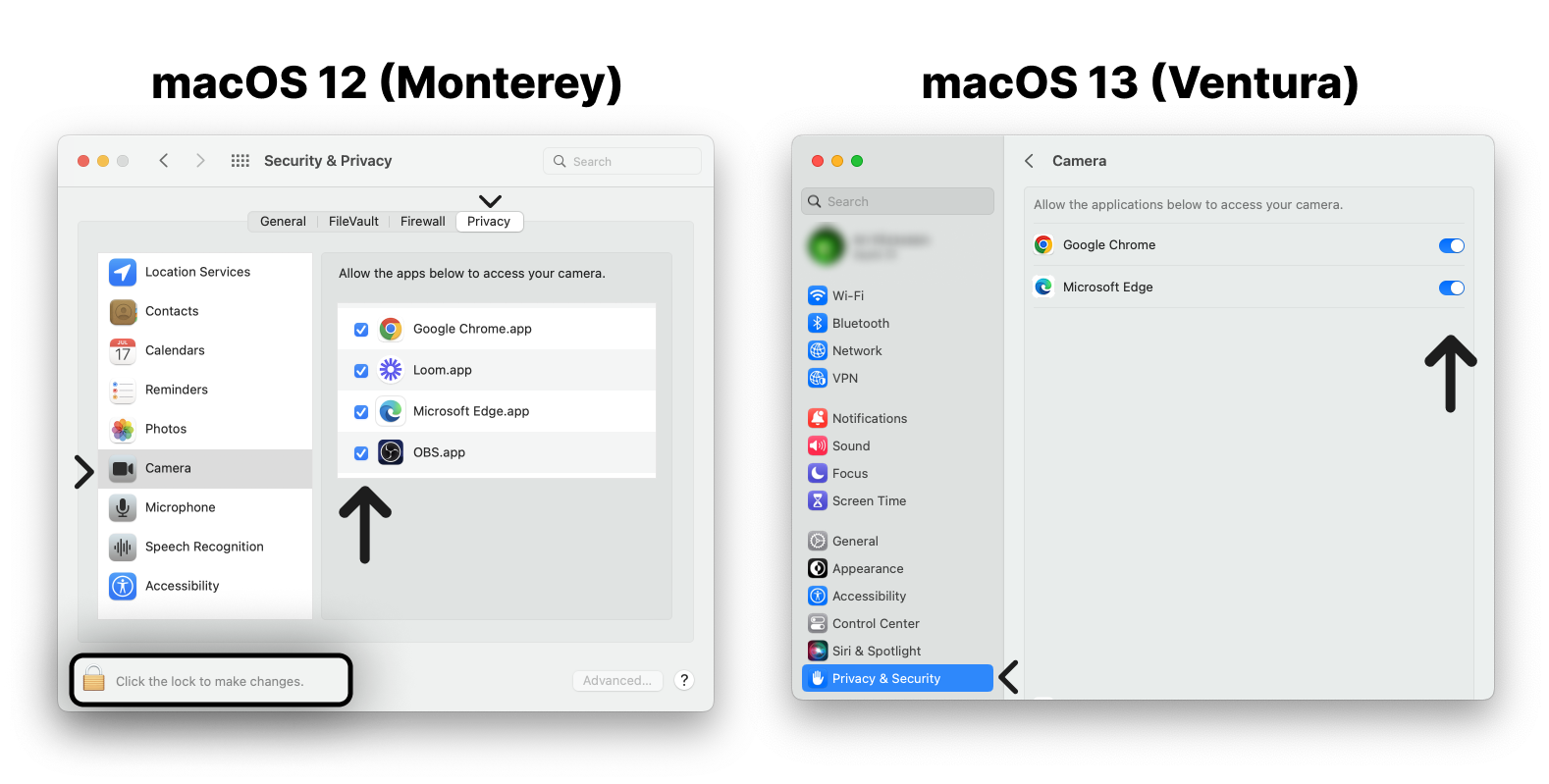Click back chevron in Security & Privacy
Image resolution: width=1549 pixels, height=784 pixels.
(164, 161)
